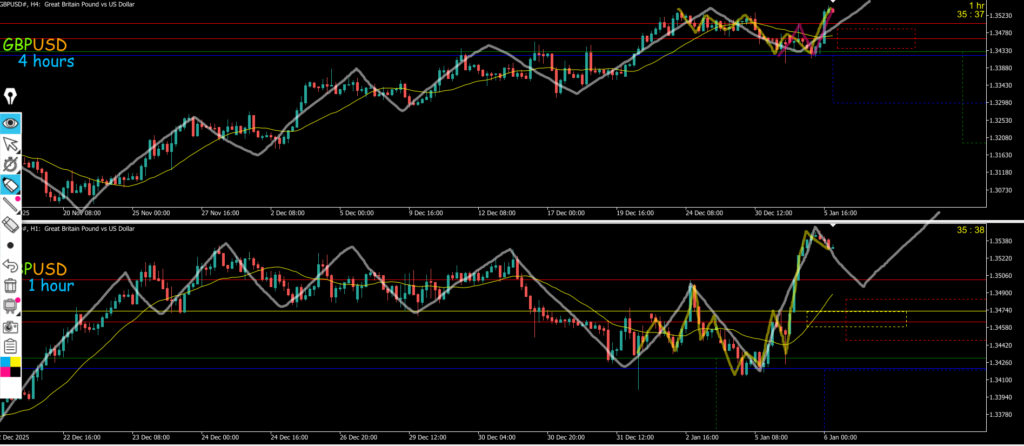This screenshot has height=446, width=1024.
Task: Click the black dot brush size icon
Action: [x=11, y=245]
